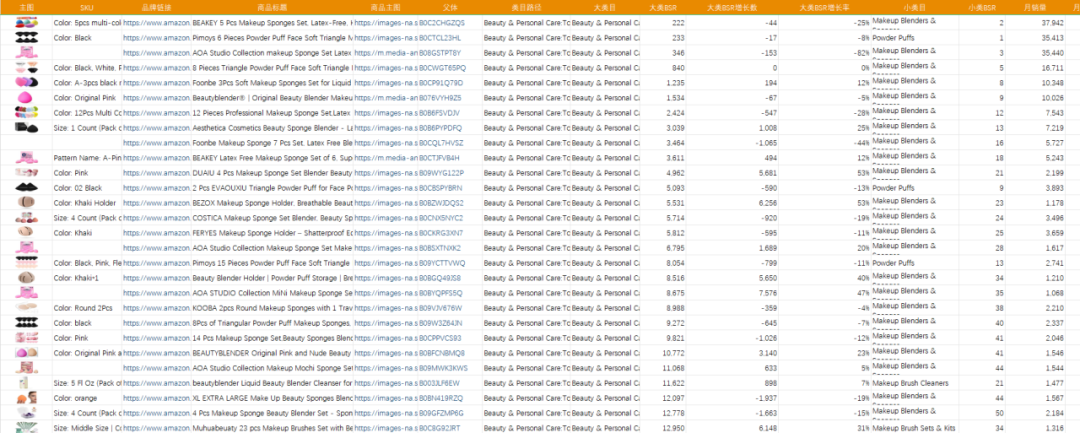Select title 'Beautyblender® | Original Beauty Blender'
Viewport: 1080px width, 433px height.
point(273,98)
